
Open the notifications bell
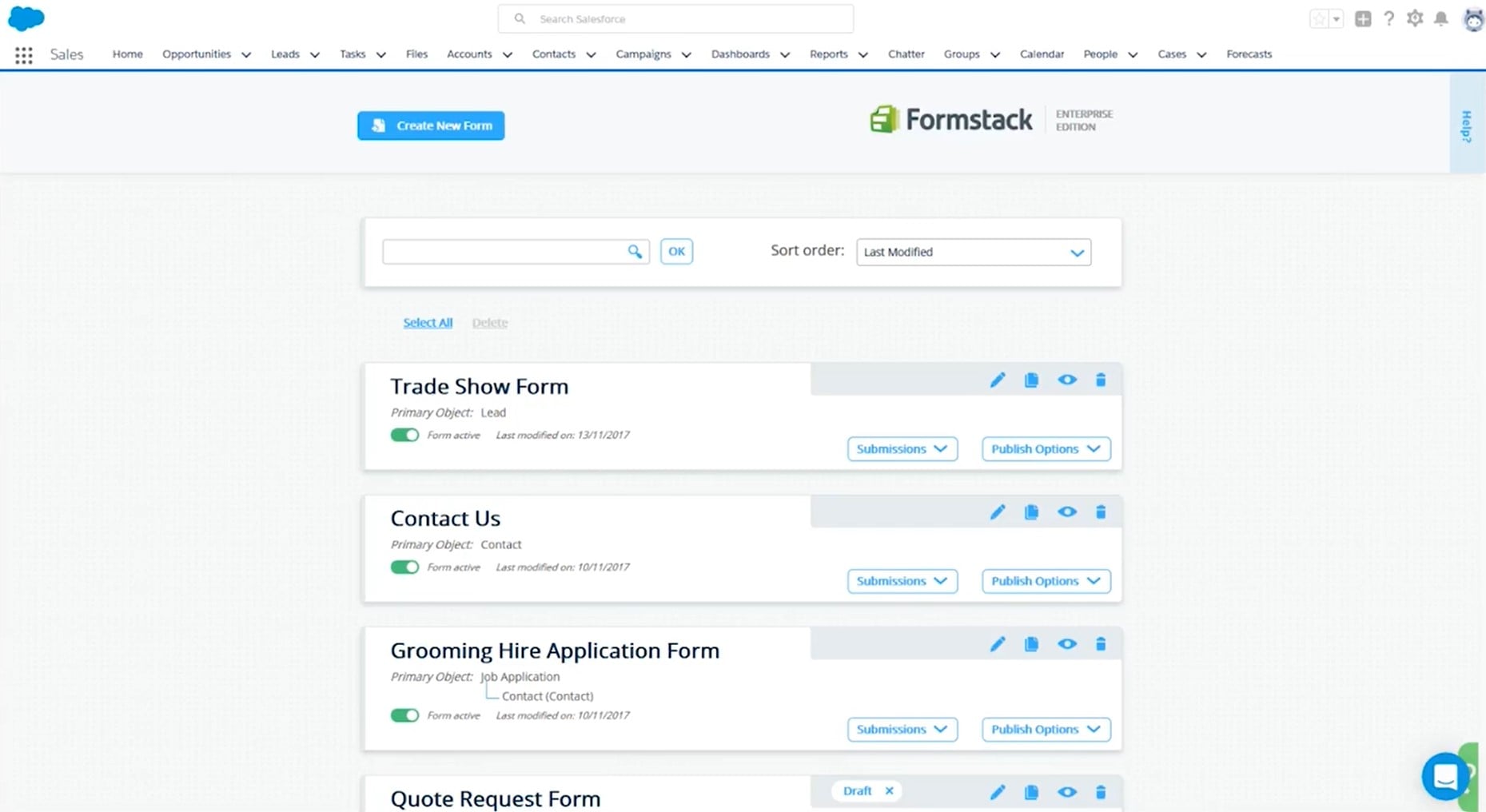1440,18
